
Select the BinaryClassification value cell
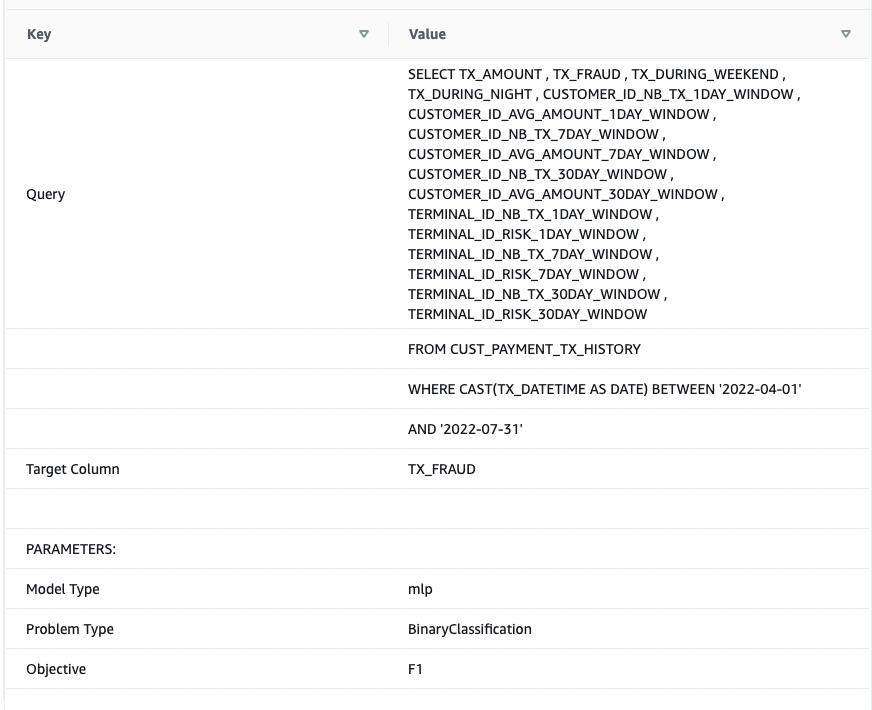[x=629, y=629]
